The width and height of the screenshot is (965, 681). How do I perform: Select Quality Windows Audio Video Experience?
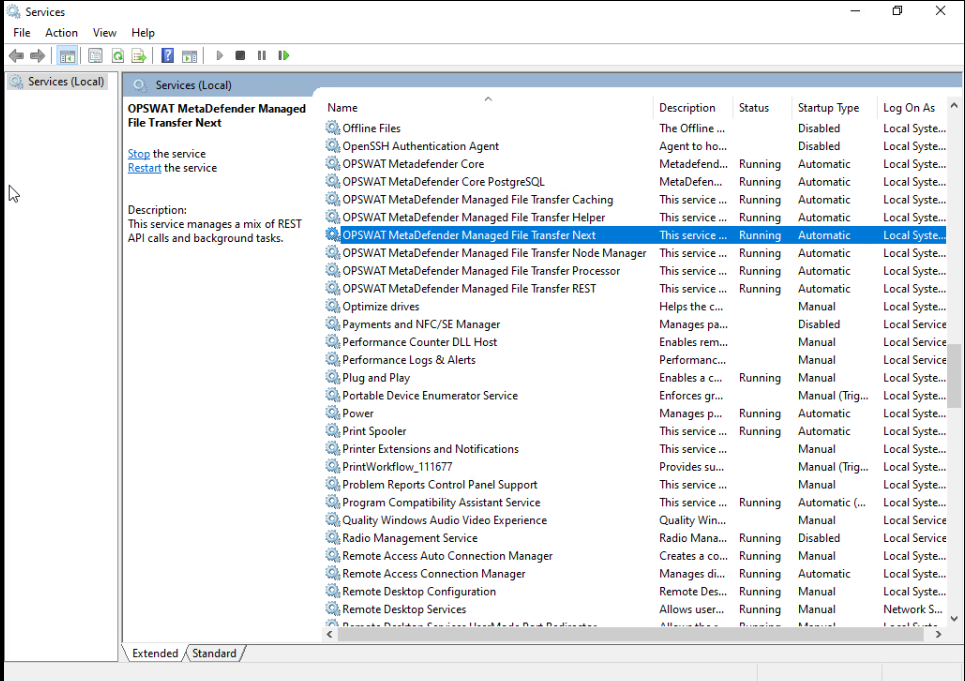635,520
